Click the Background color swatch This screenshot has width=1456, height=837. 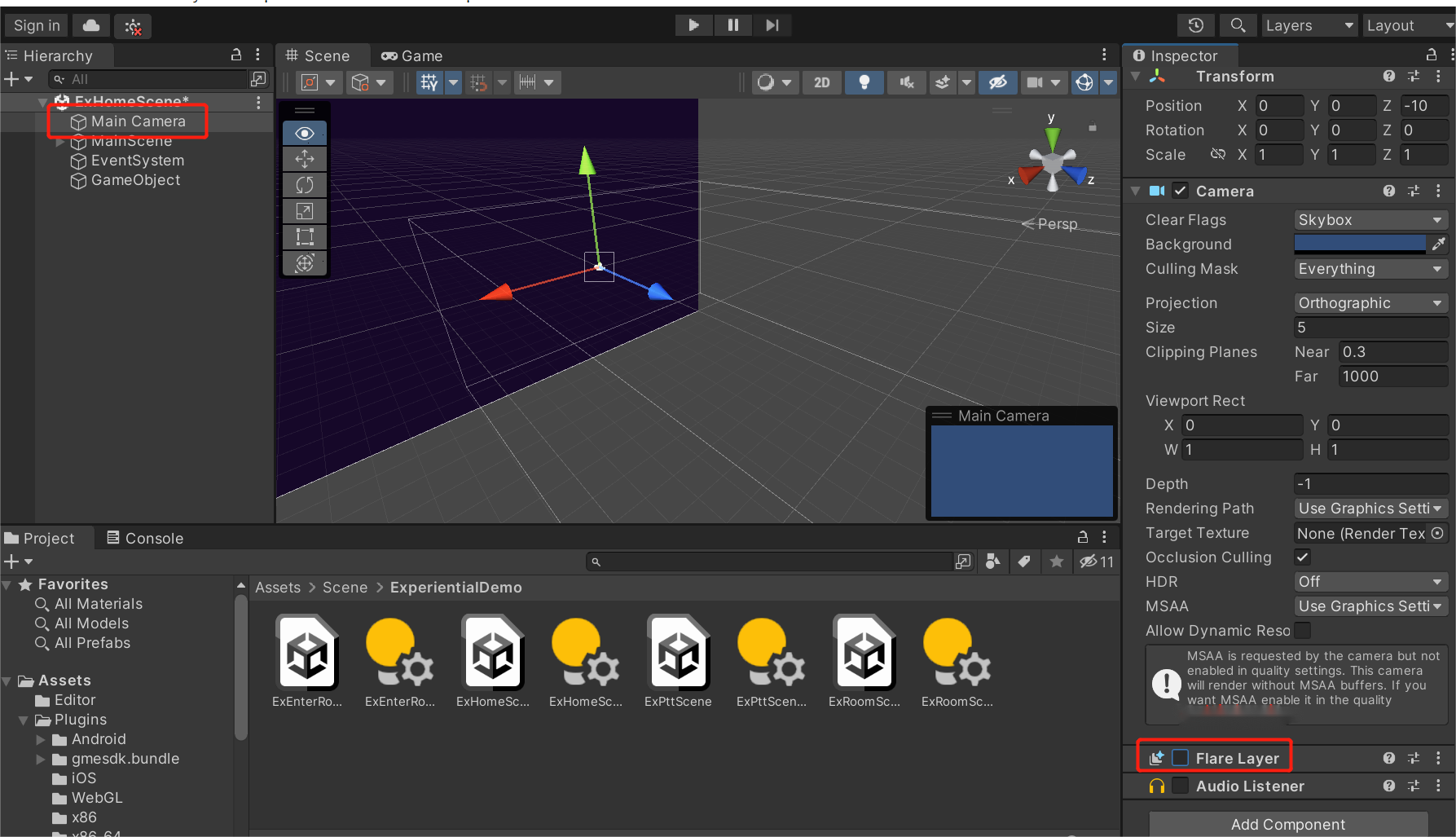pos(1359,244)
